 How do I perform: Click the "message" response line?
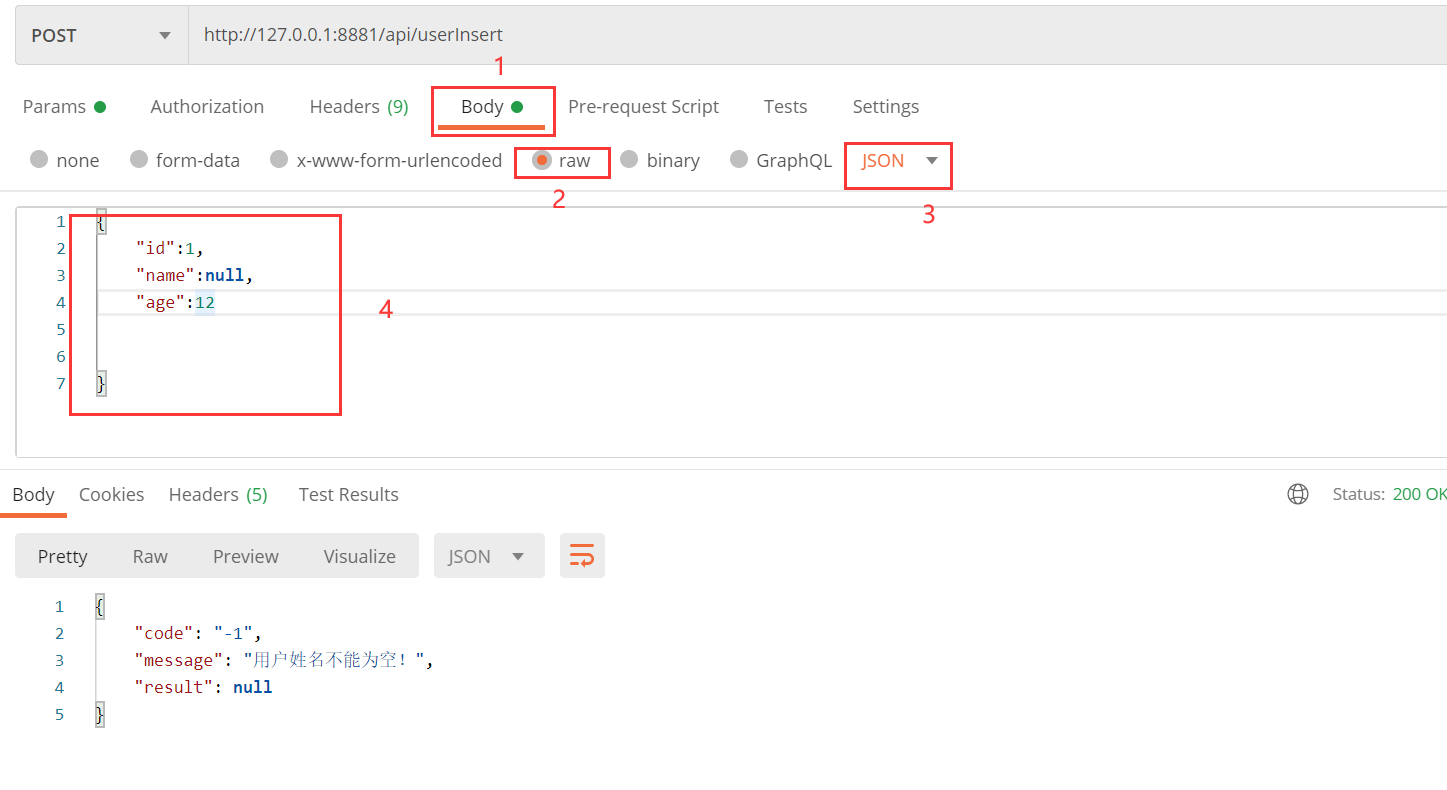click(284, 661)
